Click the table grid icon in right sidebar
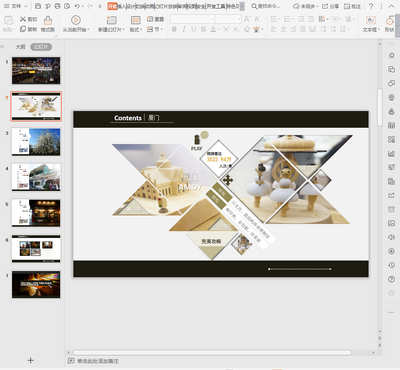This screenshot has width=400, height=370. 391,125
